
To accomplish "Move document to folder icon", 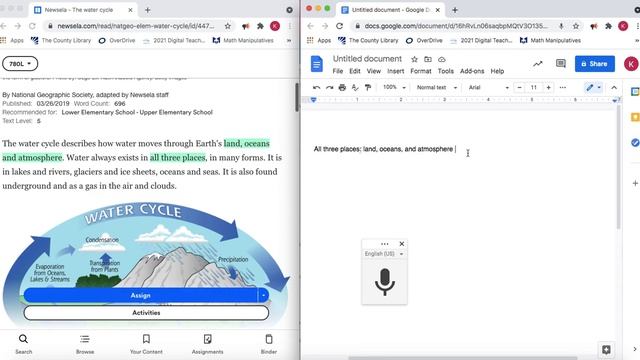I will click(x=428, y=59).
